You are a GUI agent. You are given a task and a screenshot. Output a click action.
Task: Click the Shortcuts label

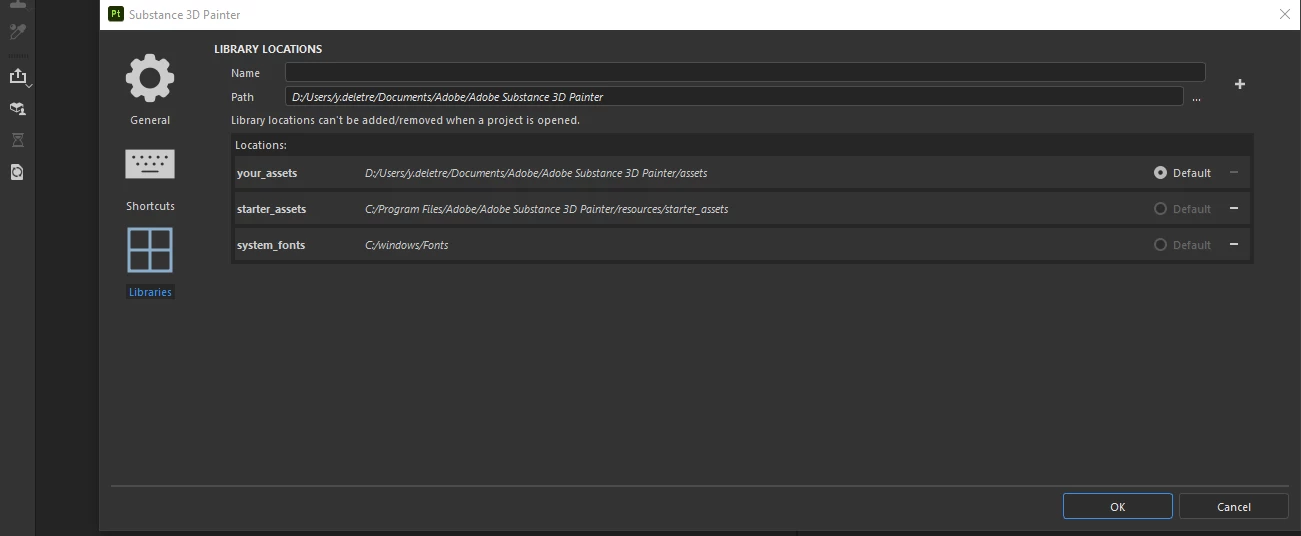point(150,206)
